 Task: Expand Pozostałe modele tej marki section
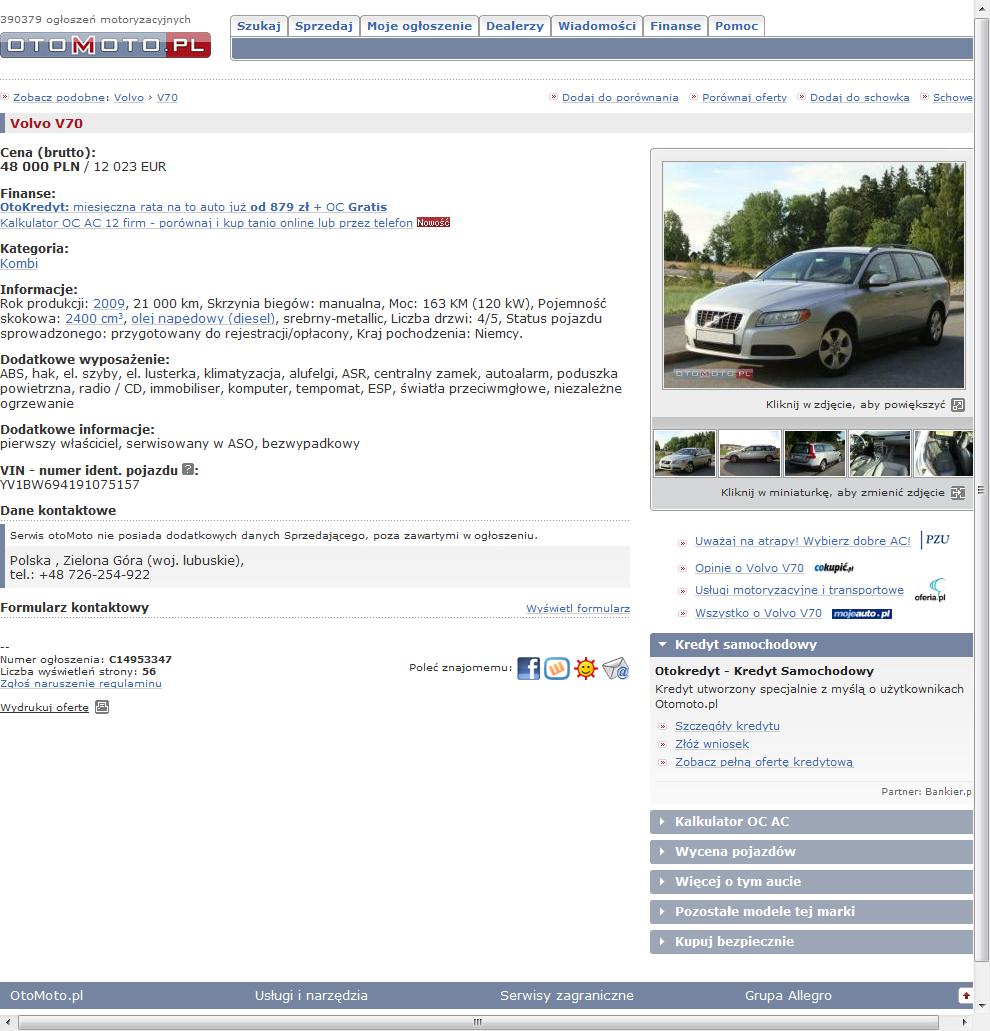(811, 912)
